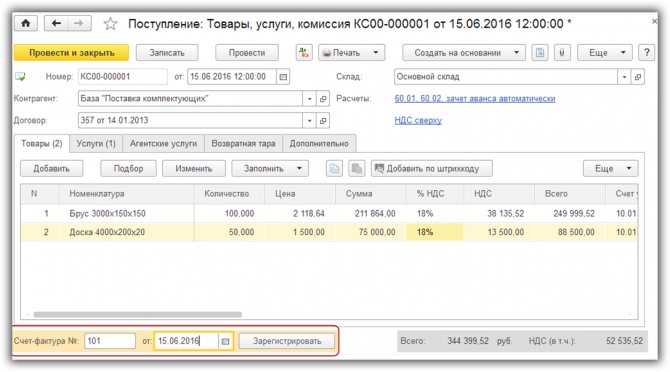This screenshot has width=670, height=372.
Task: Switch to Товары (2) tab
Action: tap(41, 144)
